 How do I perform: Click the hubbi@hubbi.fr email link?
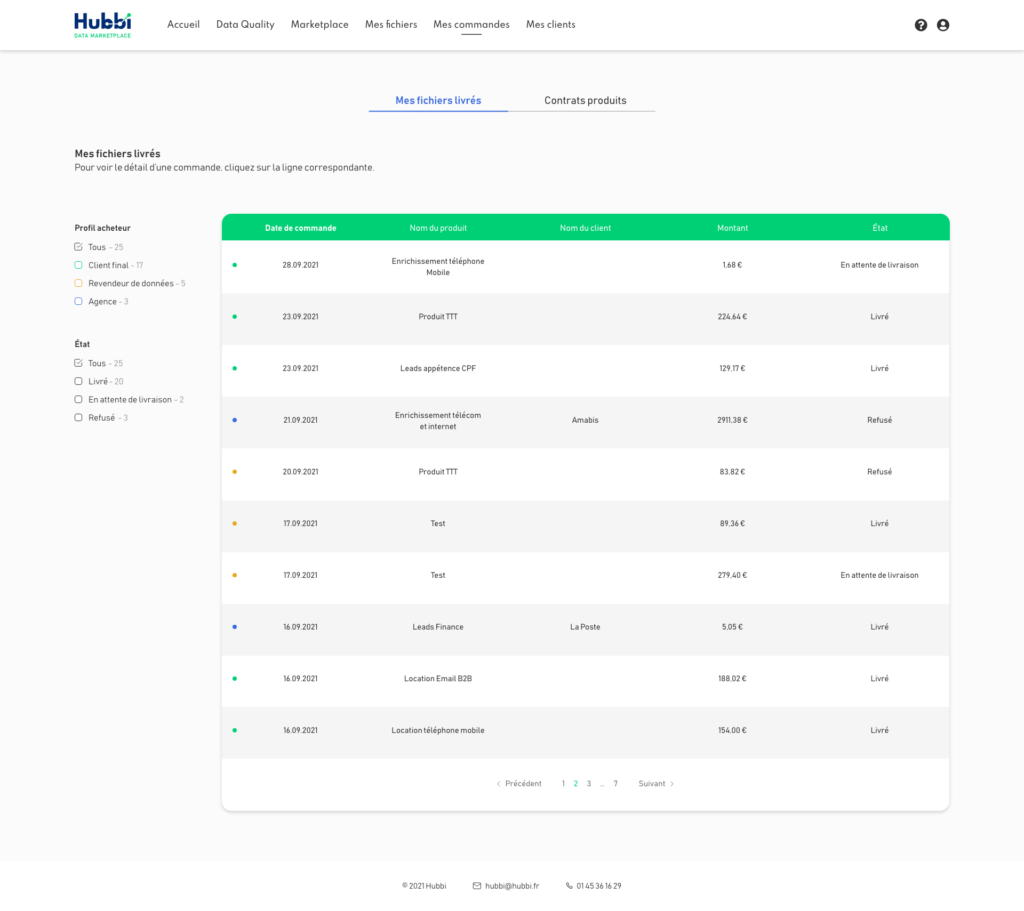point(512,886)
